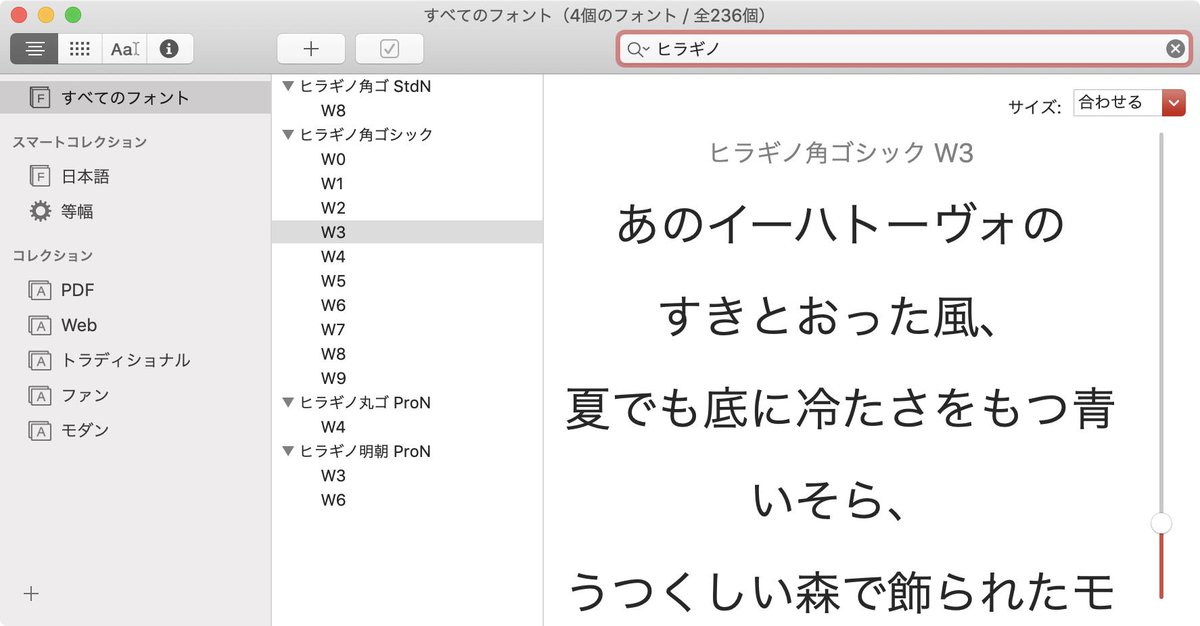Open the custom text view with Aa icon
Viewport: 1200px width, 626px height.
point(124,47)
